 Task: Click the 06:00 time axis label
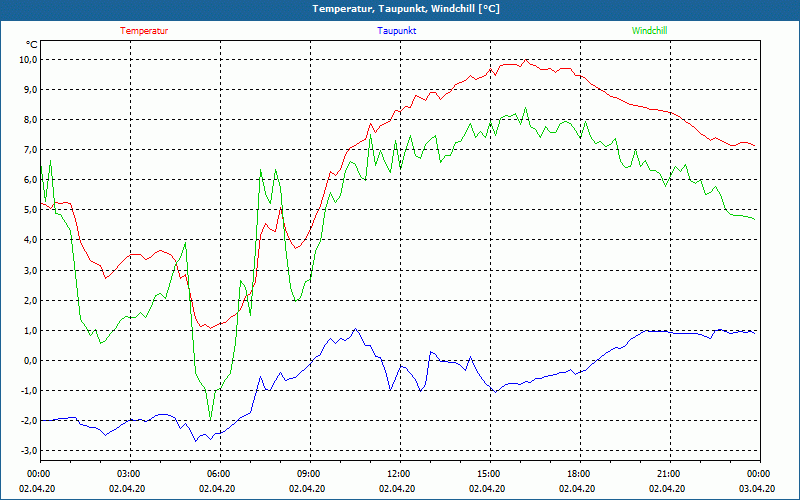click(x=220, y=474)
